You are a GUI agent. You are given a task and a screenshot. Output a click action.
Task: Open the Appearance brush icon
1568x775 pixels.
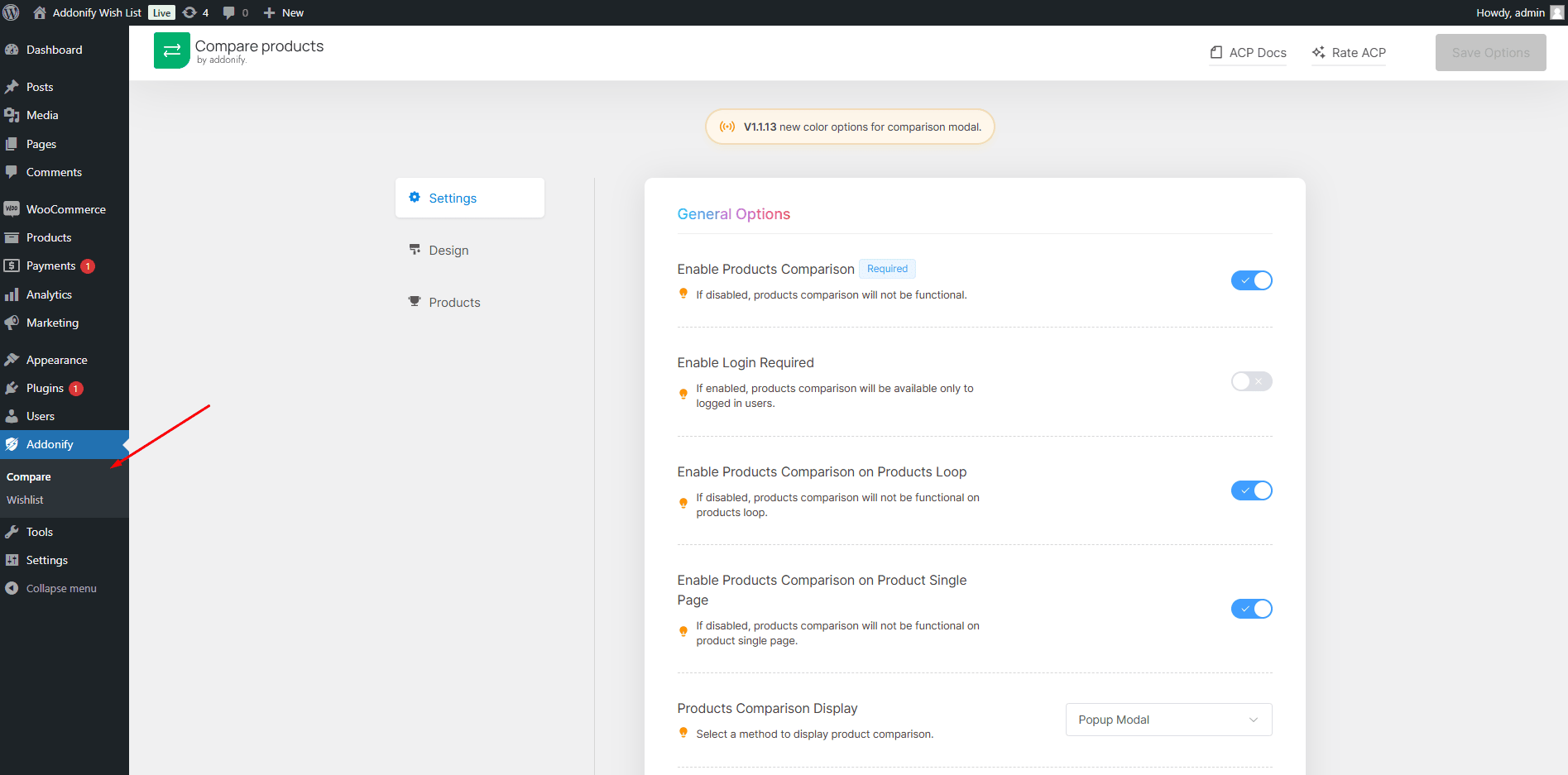[12, 359]
